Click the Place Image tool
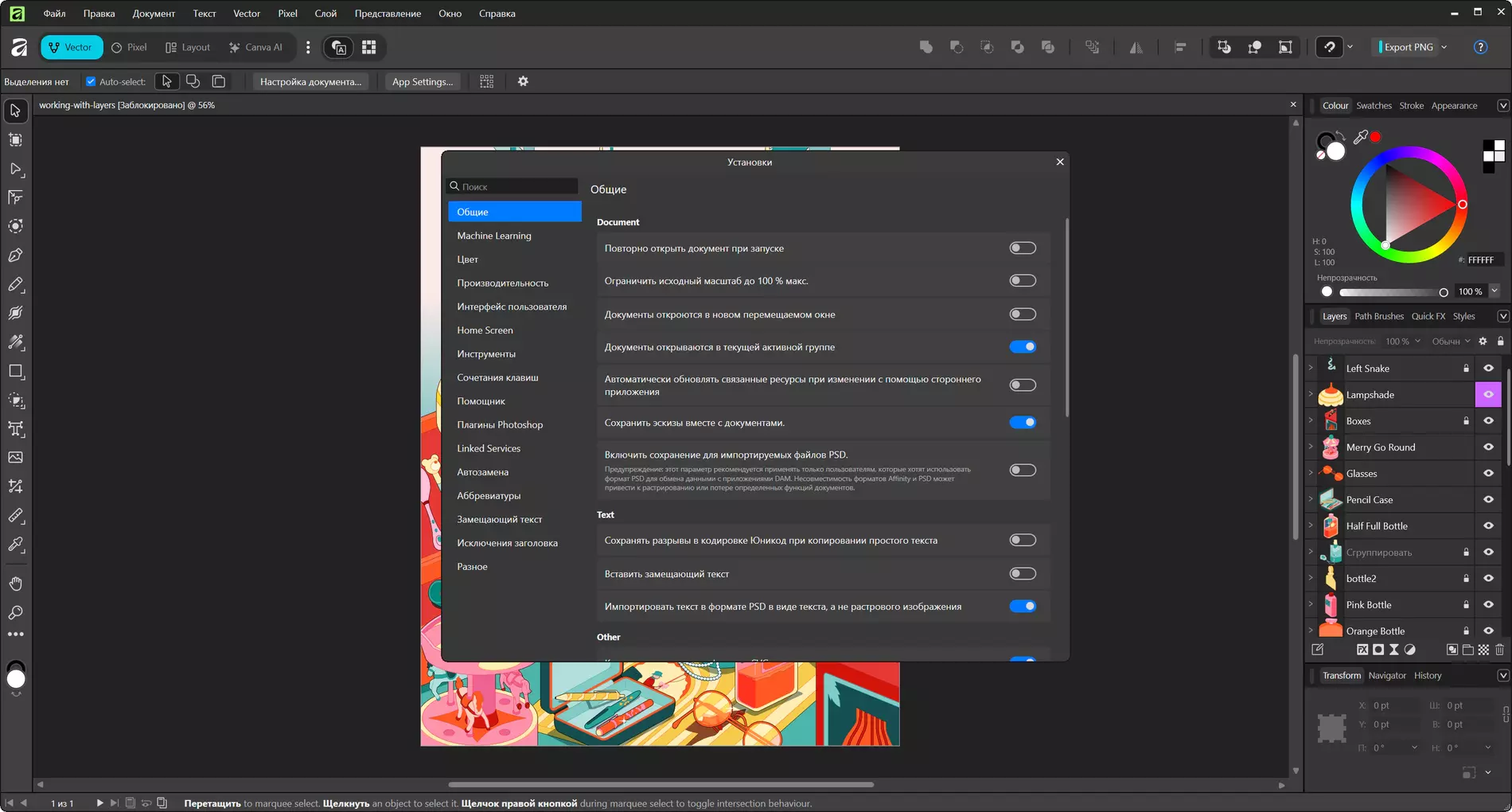 coord(15,458)
